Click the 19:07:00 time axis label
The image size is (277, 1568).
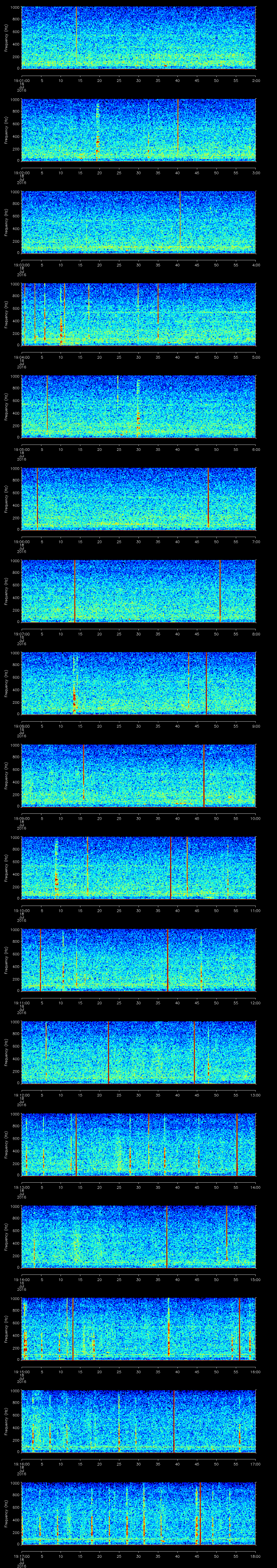pyautogui.click(x=21, y=634)
